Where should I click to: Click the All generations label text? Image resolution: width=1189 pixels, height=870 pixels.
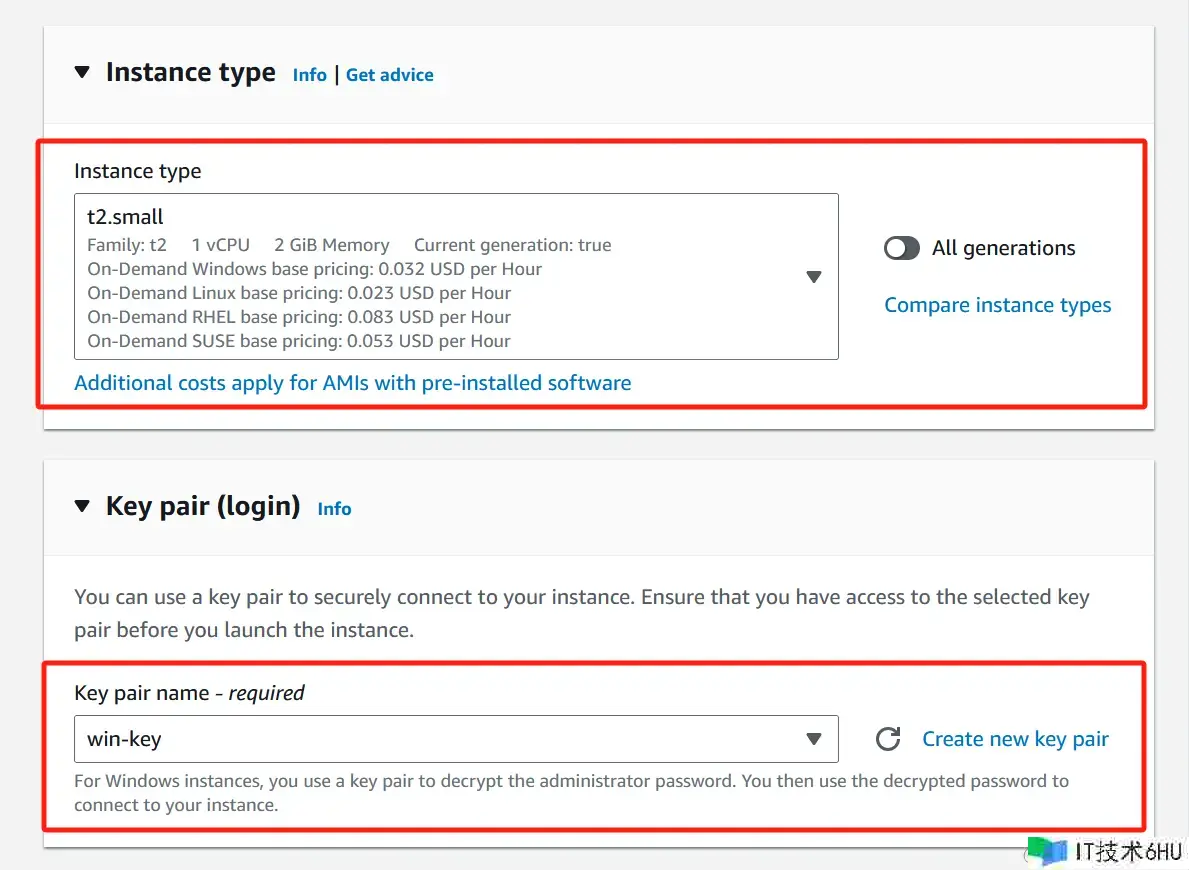click(1003, 248)
